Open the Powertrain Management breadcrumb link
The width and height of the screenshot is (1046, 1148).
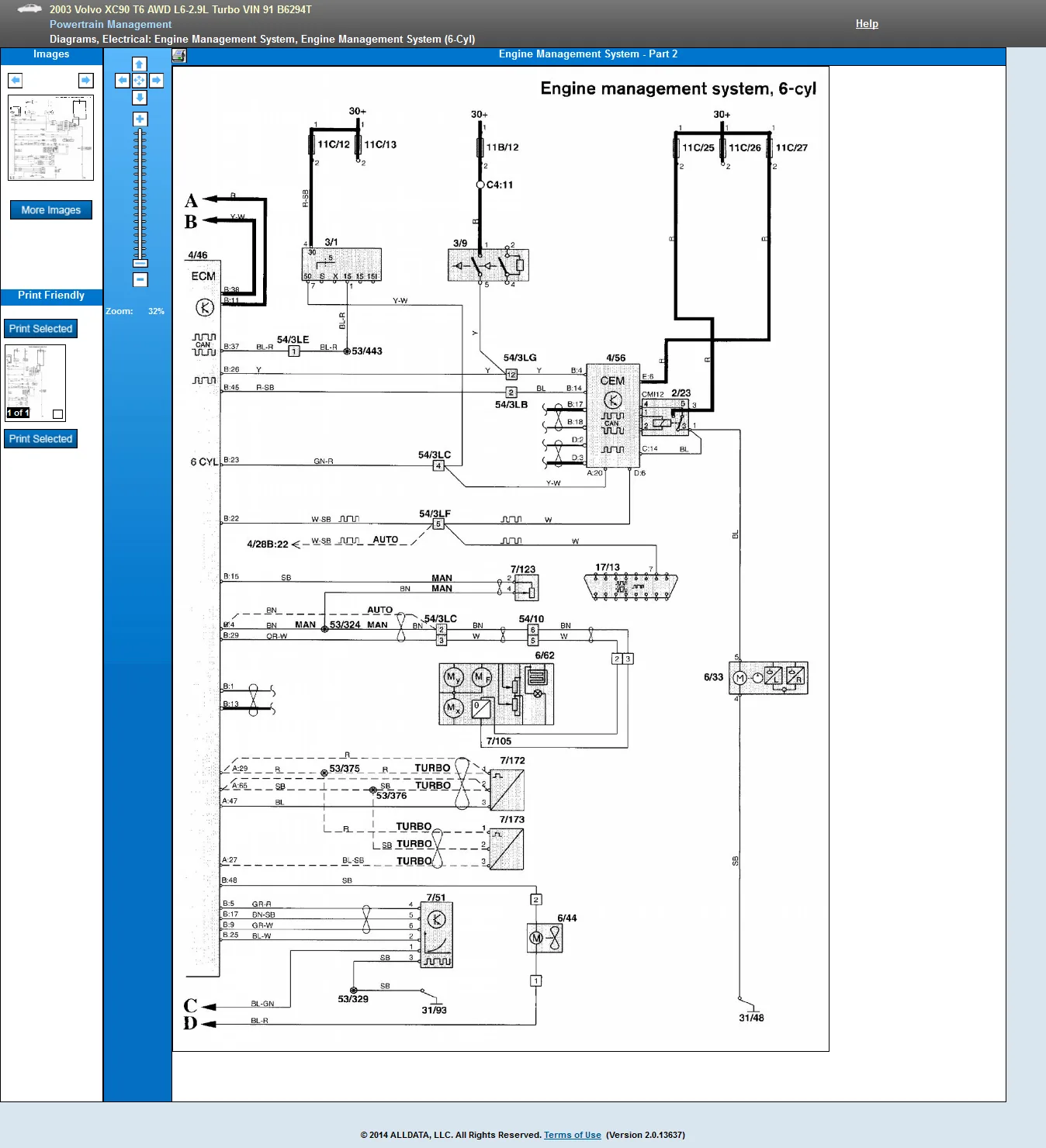[x=110, y=24]
